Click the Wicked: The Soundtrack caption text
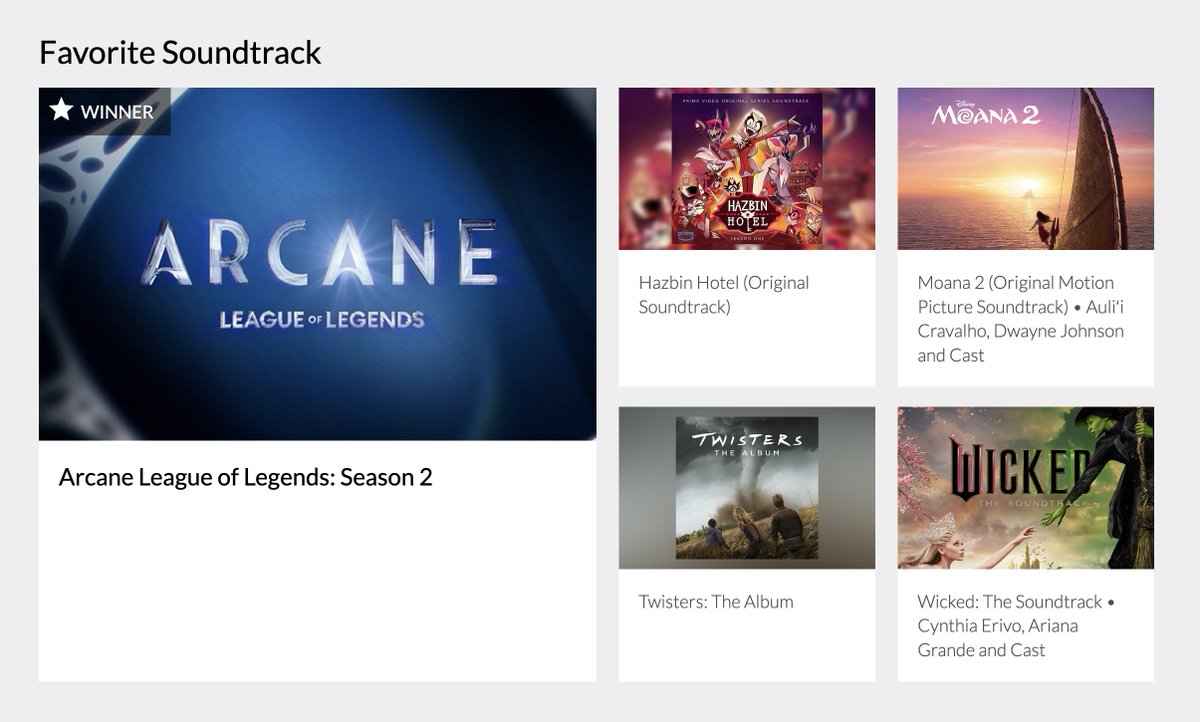 click(x=1016, y=626)
